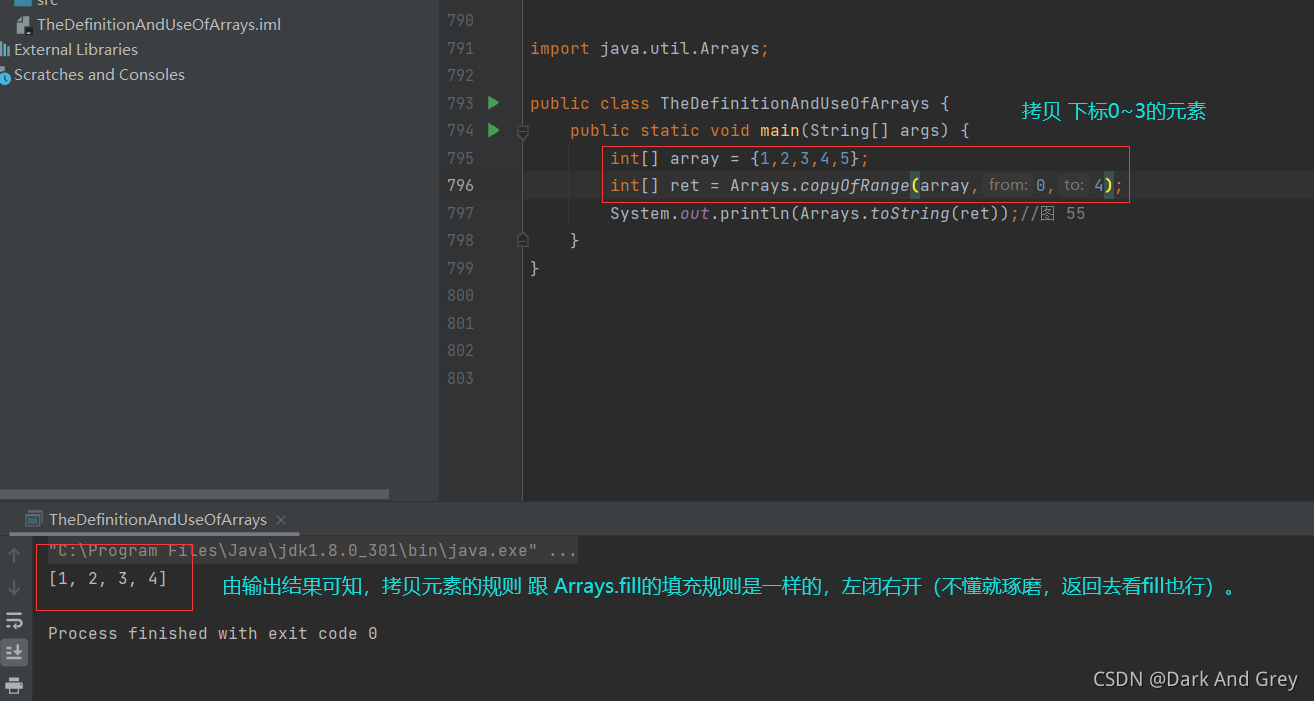Click the project panel horizontal scrollbar
Screen dimensions: 1314x701
coord(194,494)
